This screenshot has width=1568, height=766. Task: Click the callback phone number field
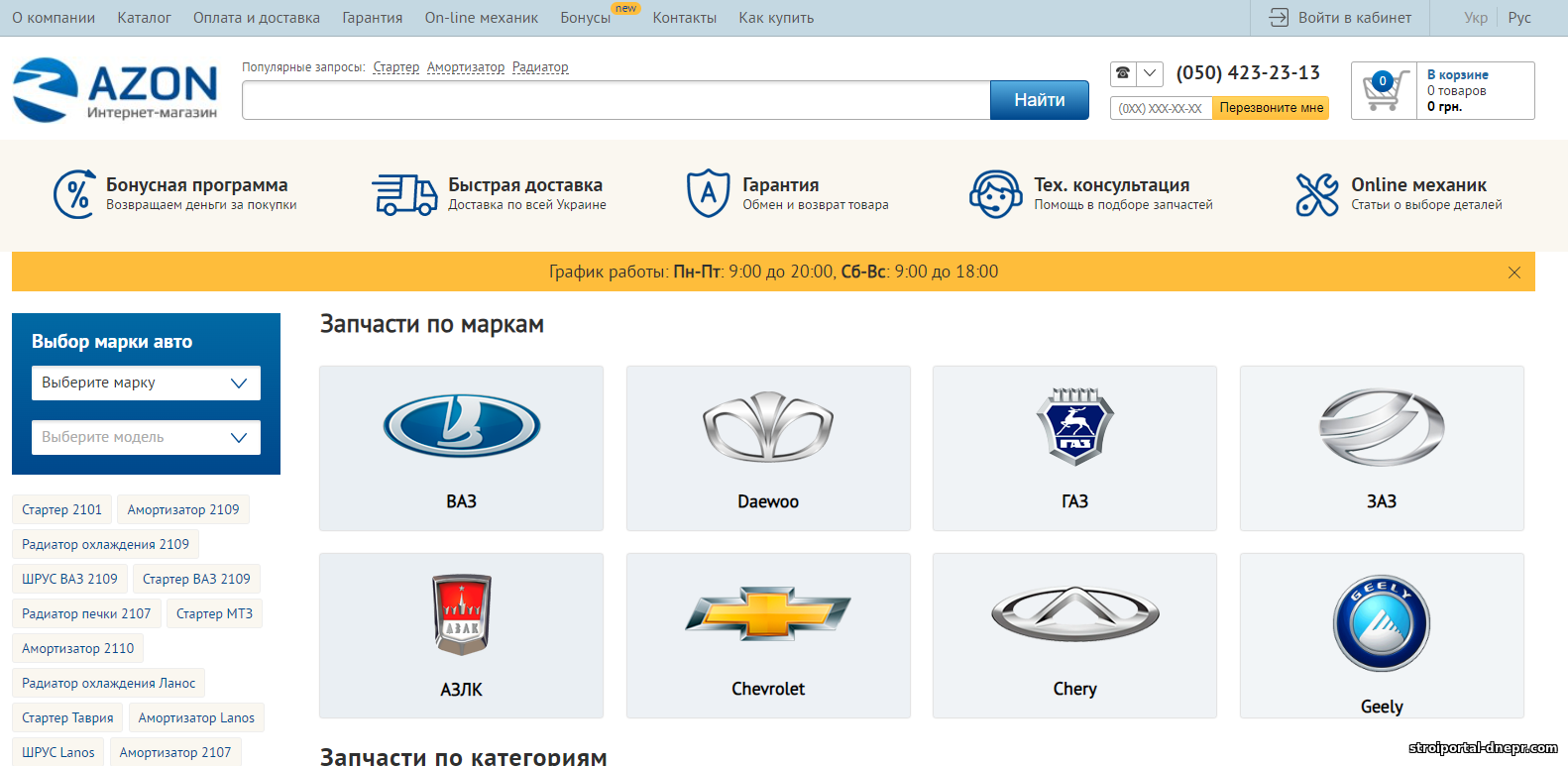(1161, 108)
